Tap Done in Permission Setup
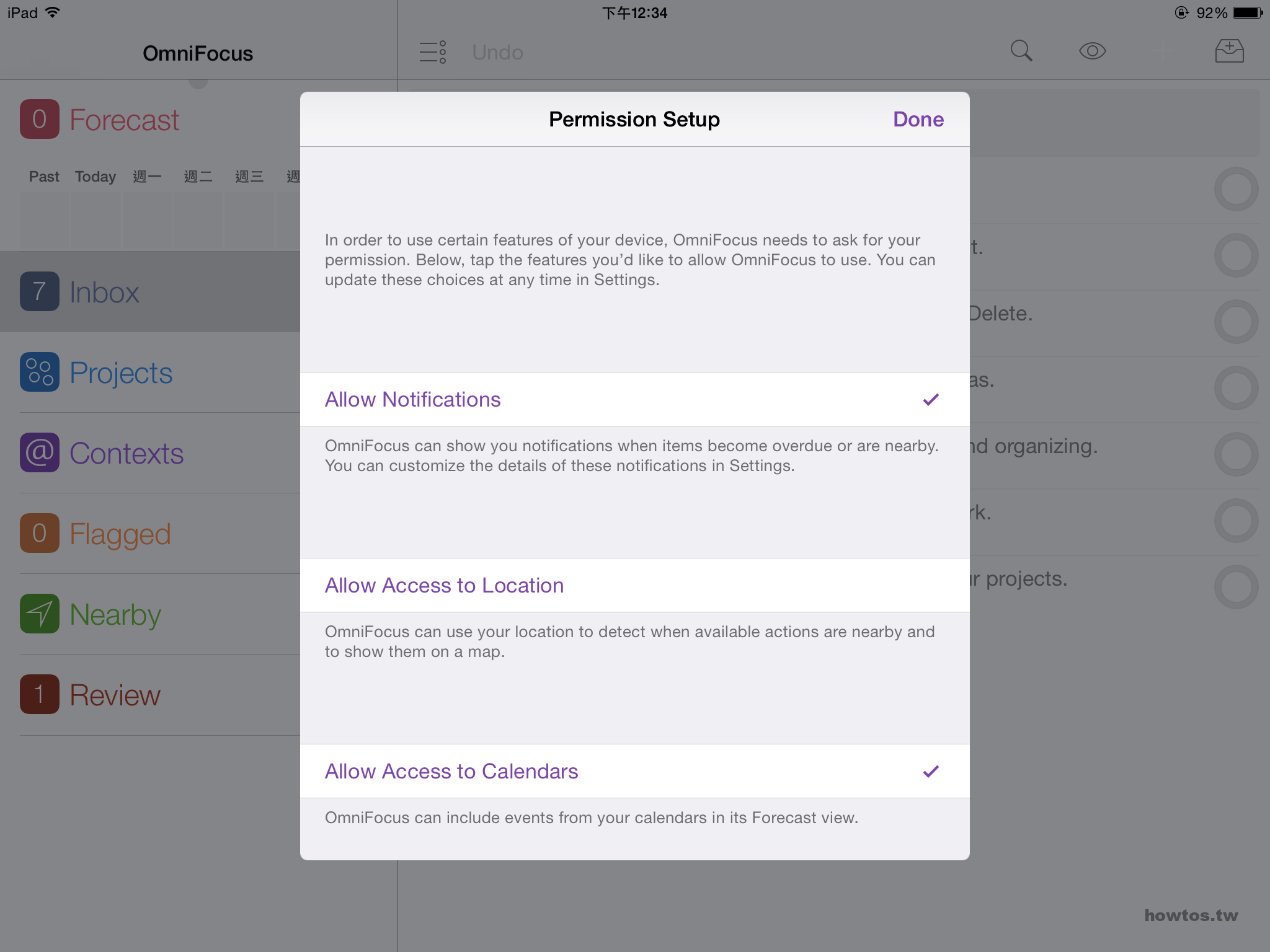 (x=918, y=119)
